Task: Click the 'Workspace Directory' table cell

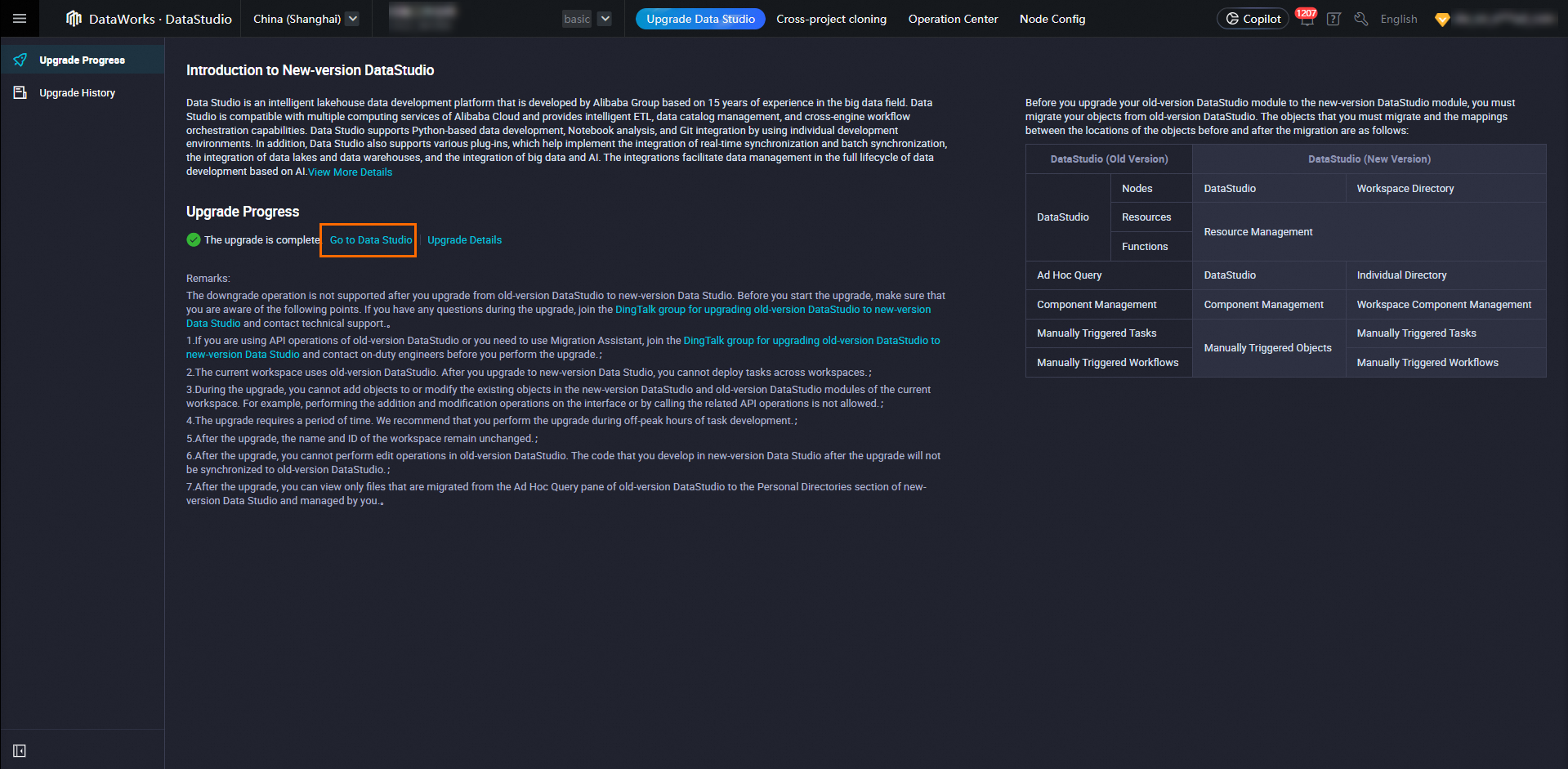Action: pyautogui.click(x=1445, y=188)
